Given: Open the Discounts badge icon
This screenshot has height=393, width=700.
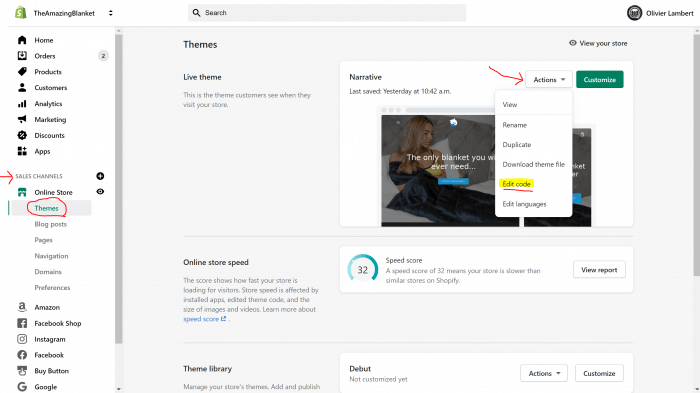Looking at the screenshot, I should (22, 135).
